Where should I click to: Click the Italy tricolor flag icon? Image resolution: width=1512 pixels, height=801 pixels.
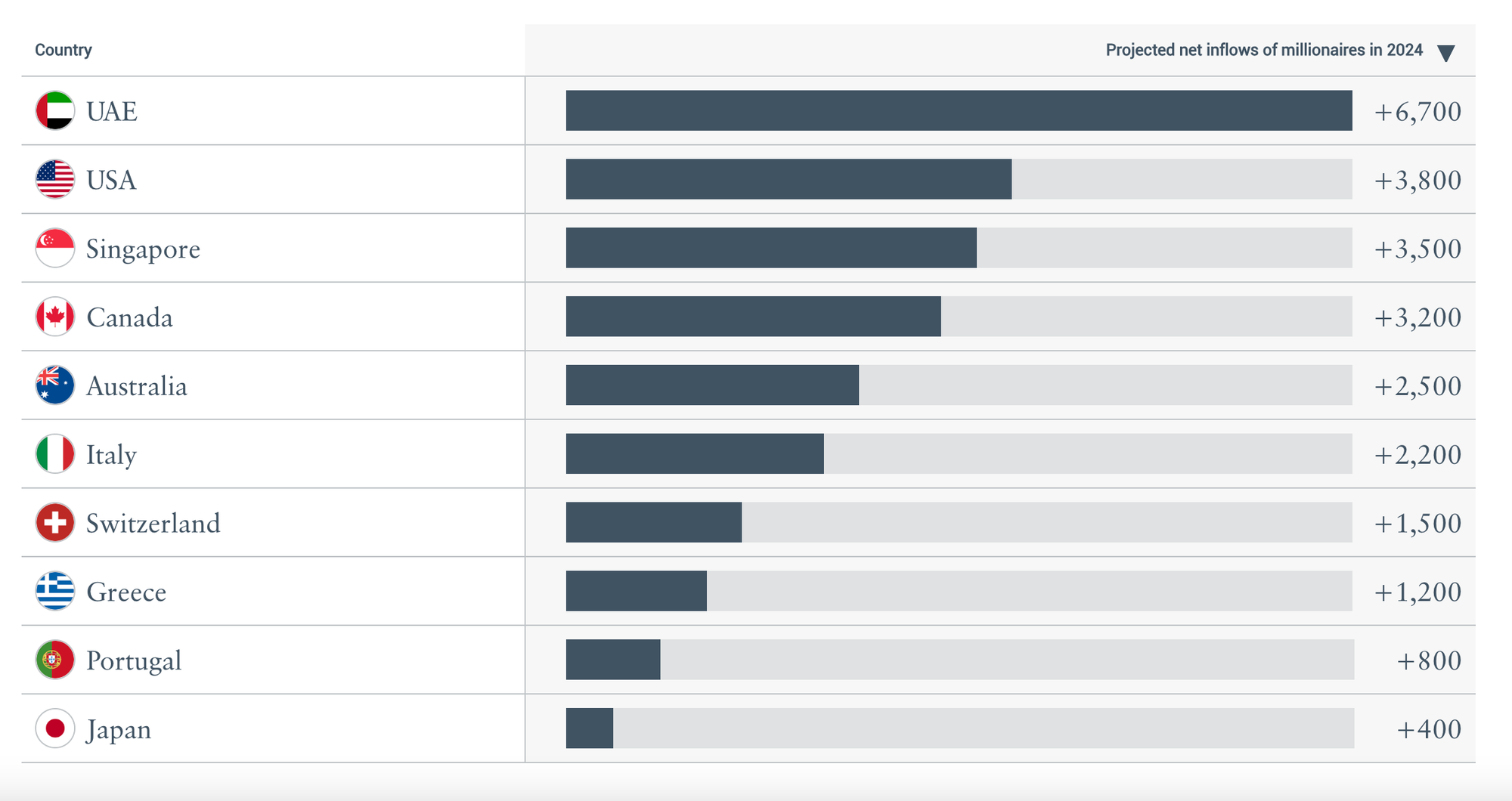pyautogui.click(x=55, y=454)
